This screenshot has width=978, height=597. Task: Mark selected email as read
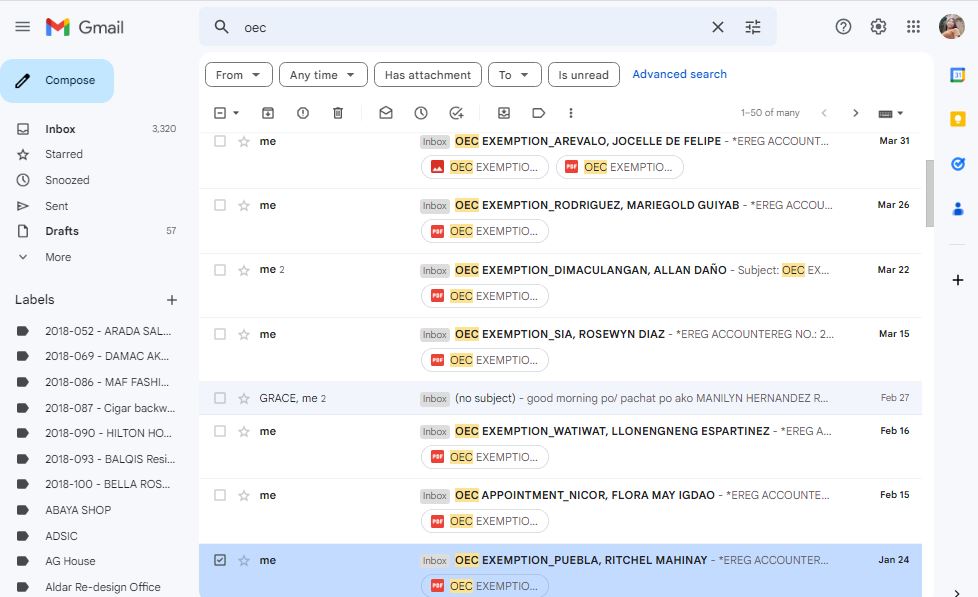(385, 113)
